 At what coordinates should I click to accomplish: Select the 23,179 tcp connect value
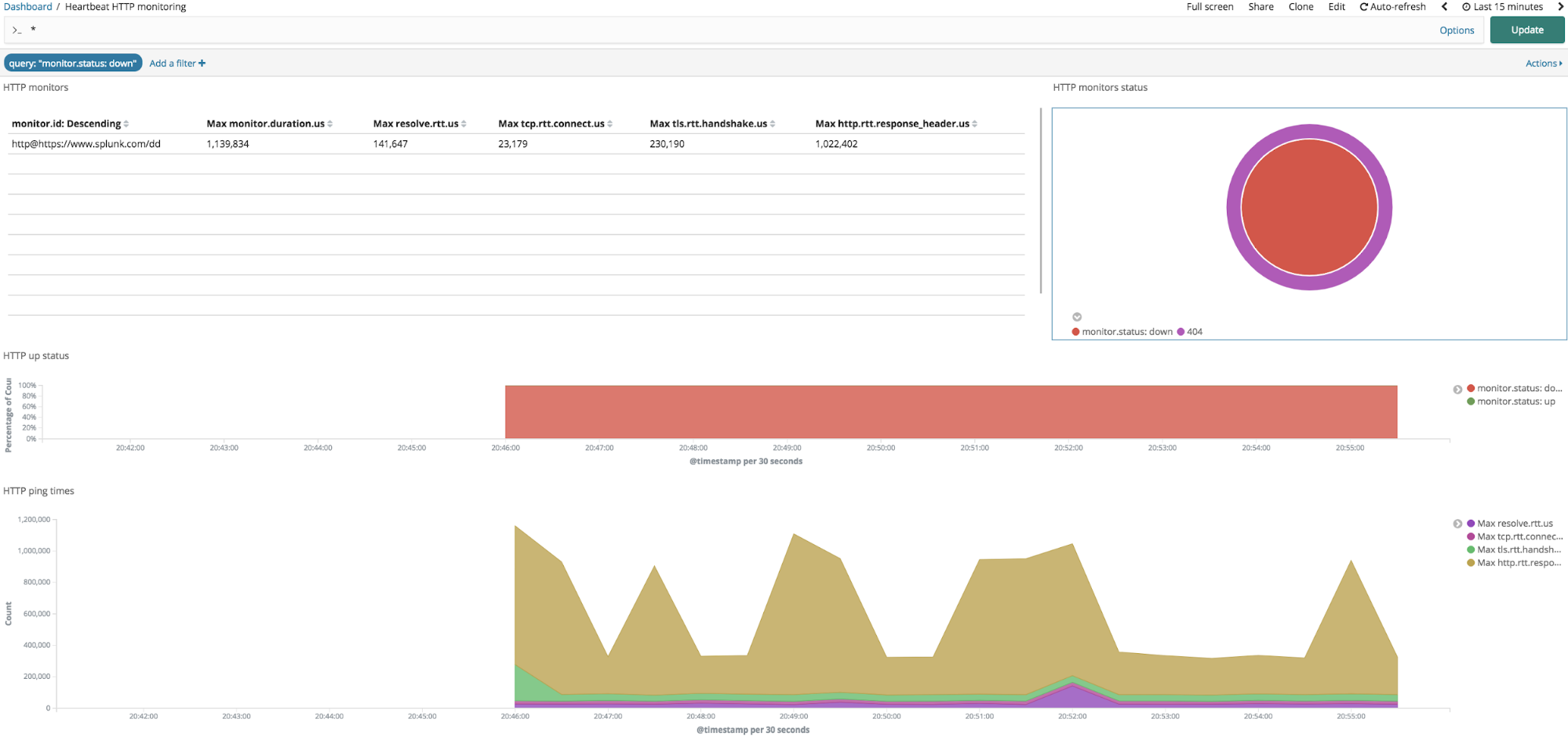click(x=513, y=144)
